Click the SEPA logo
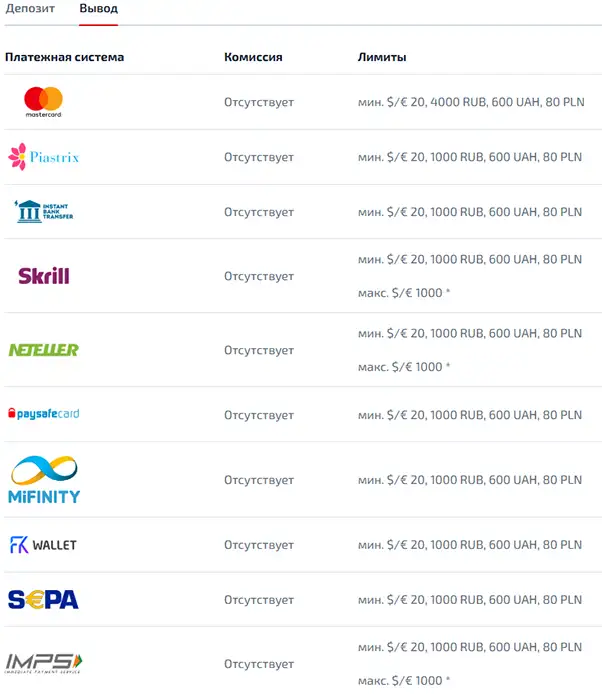 pos(43,600)
